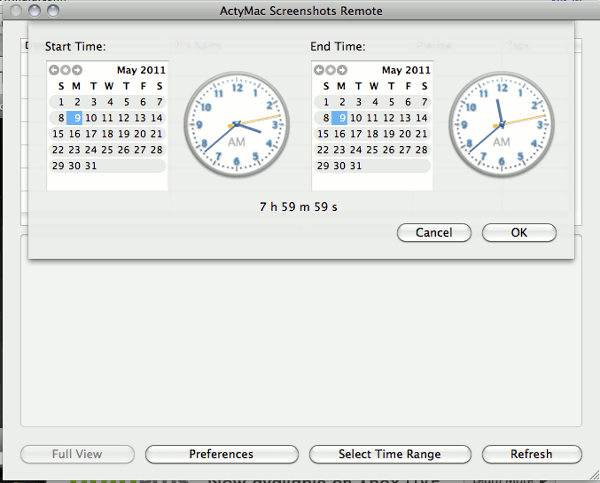Screen dimensions: 600x483
Task: Pick May 10 in End Time calendar
Action: [356, 118]
